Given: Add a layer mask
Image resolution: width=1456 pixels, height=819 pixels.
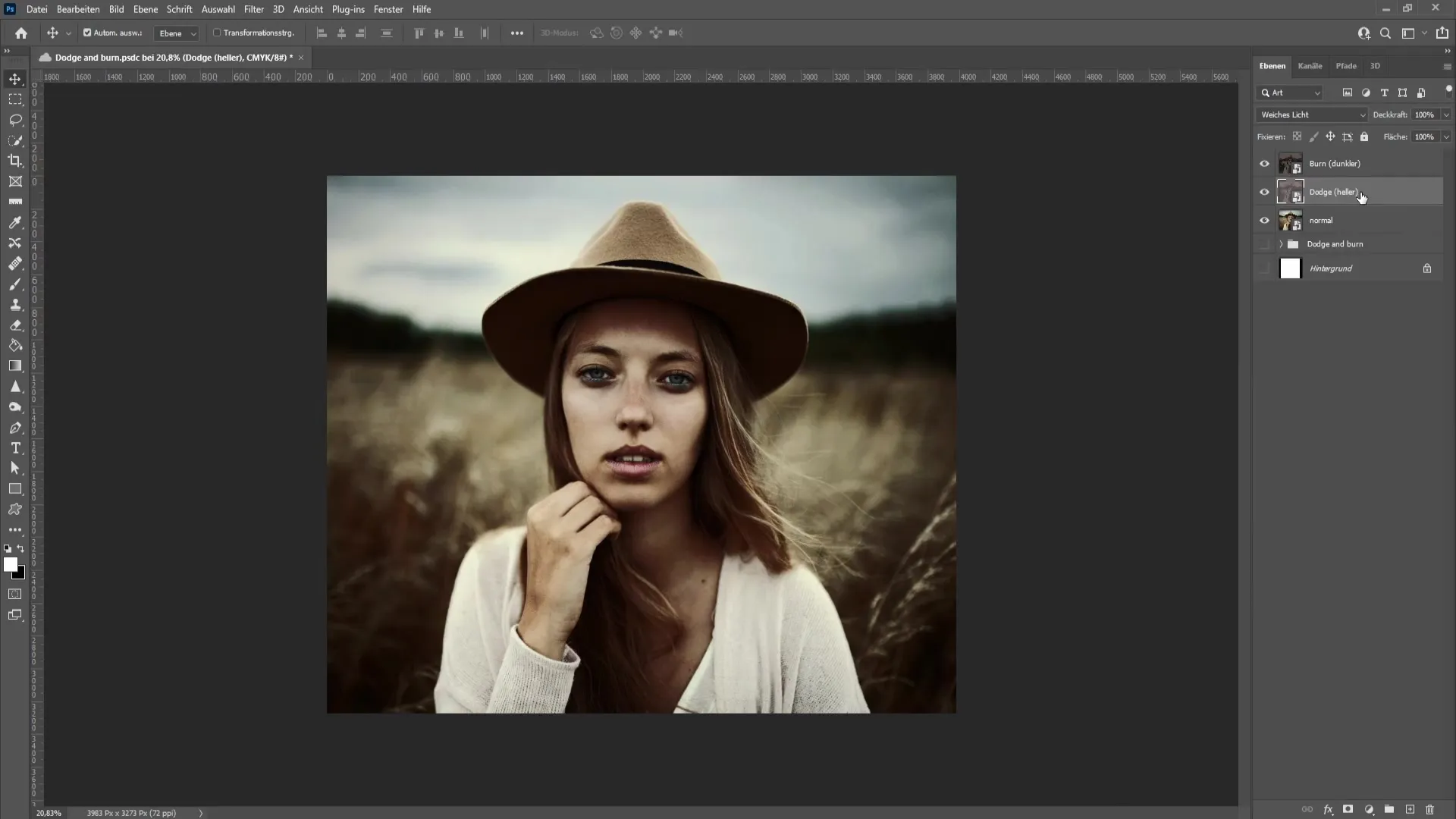Looking at the screenshot, I should [1348, 809].
